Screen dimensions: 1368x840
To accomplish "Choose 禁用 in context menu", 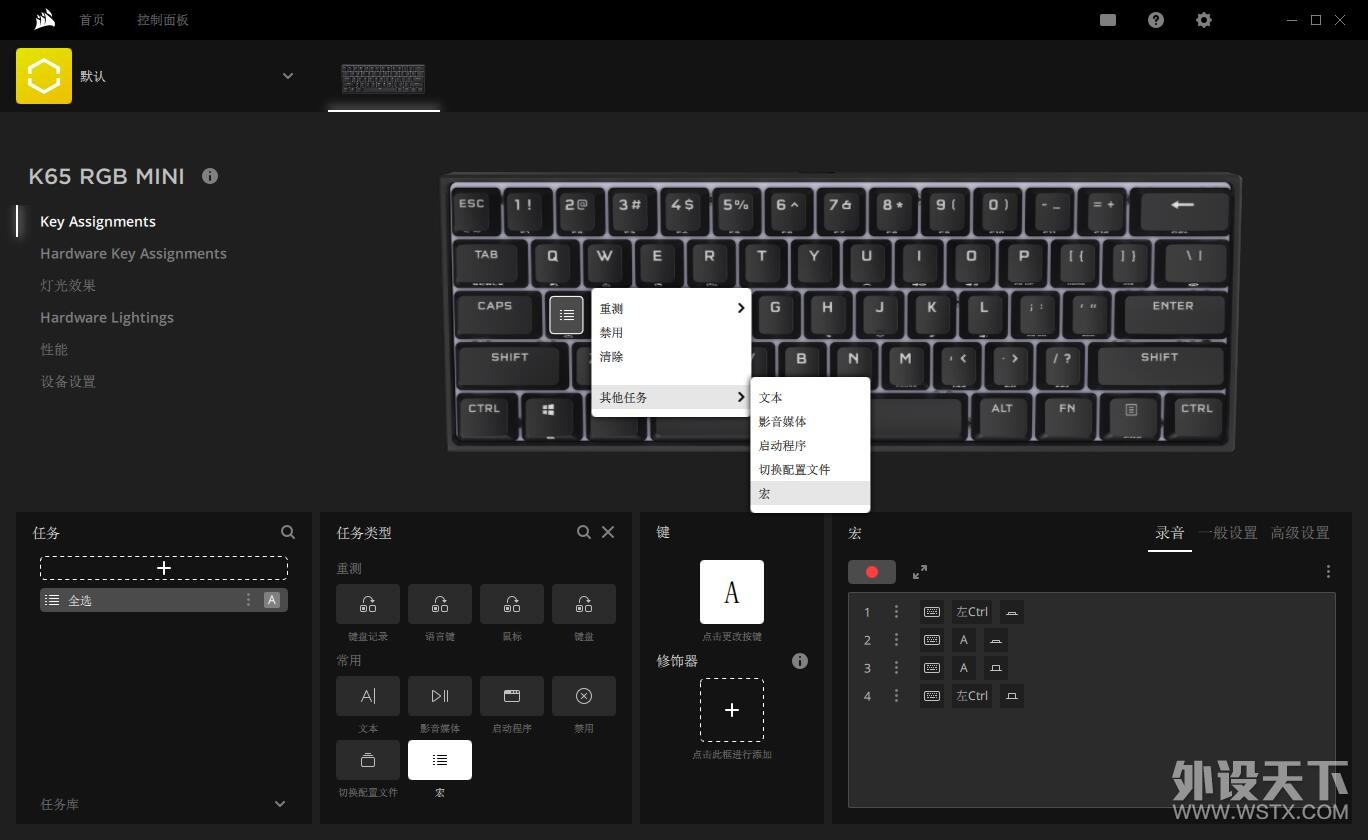I will pyautogui.click(x=672, y=332).
